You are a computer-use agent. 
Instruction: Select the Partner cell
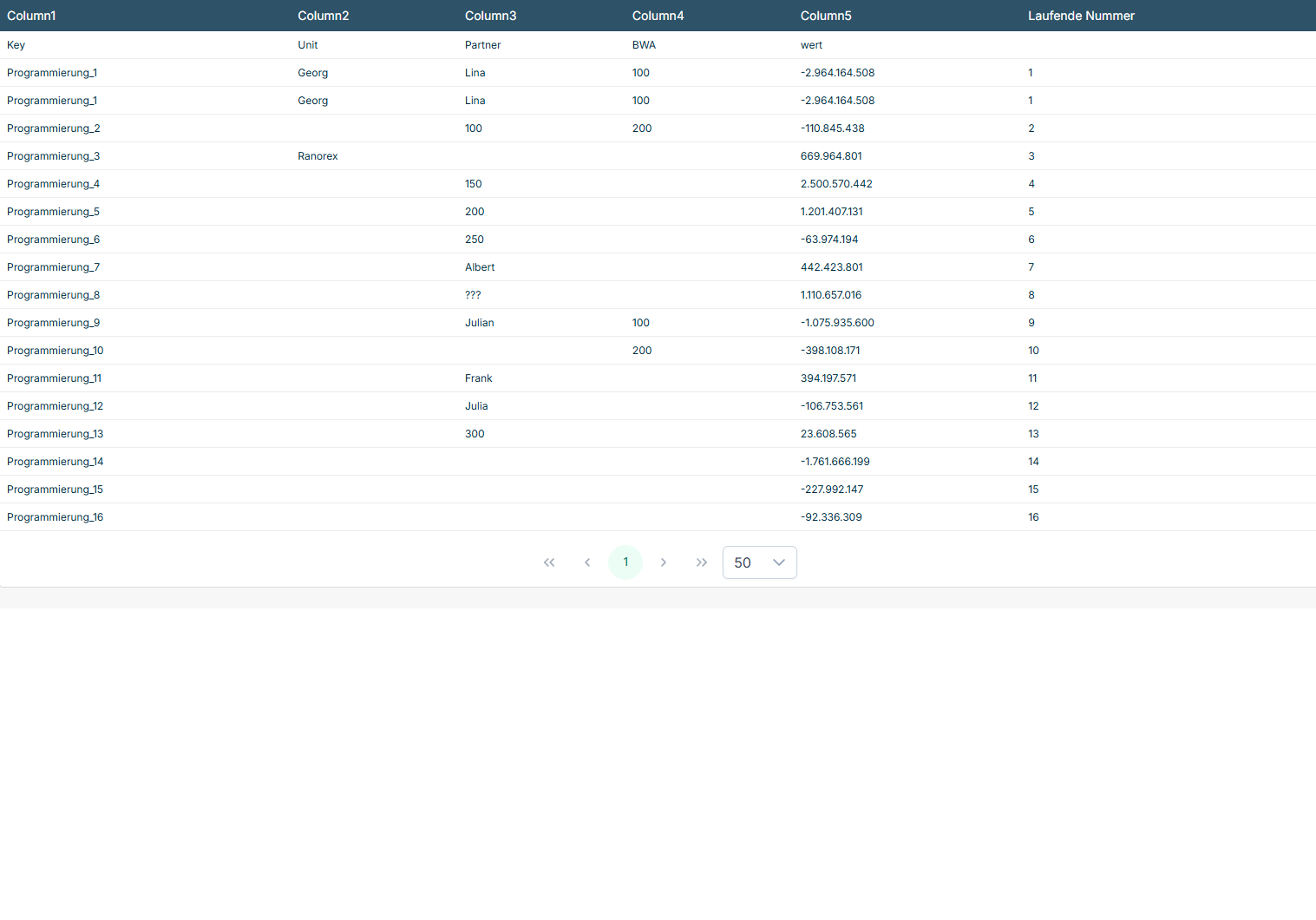click(x=483, y=45)
